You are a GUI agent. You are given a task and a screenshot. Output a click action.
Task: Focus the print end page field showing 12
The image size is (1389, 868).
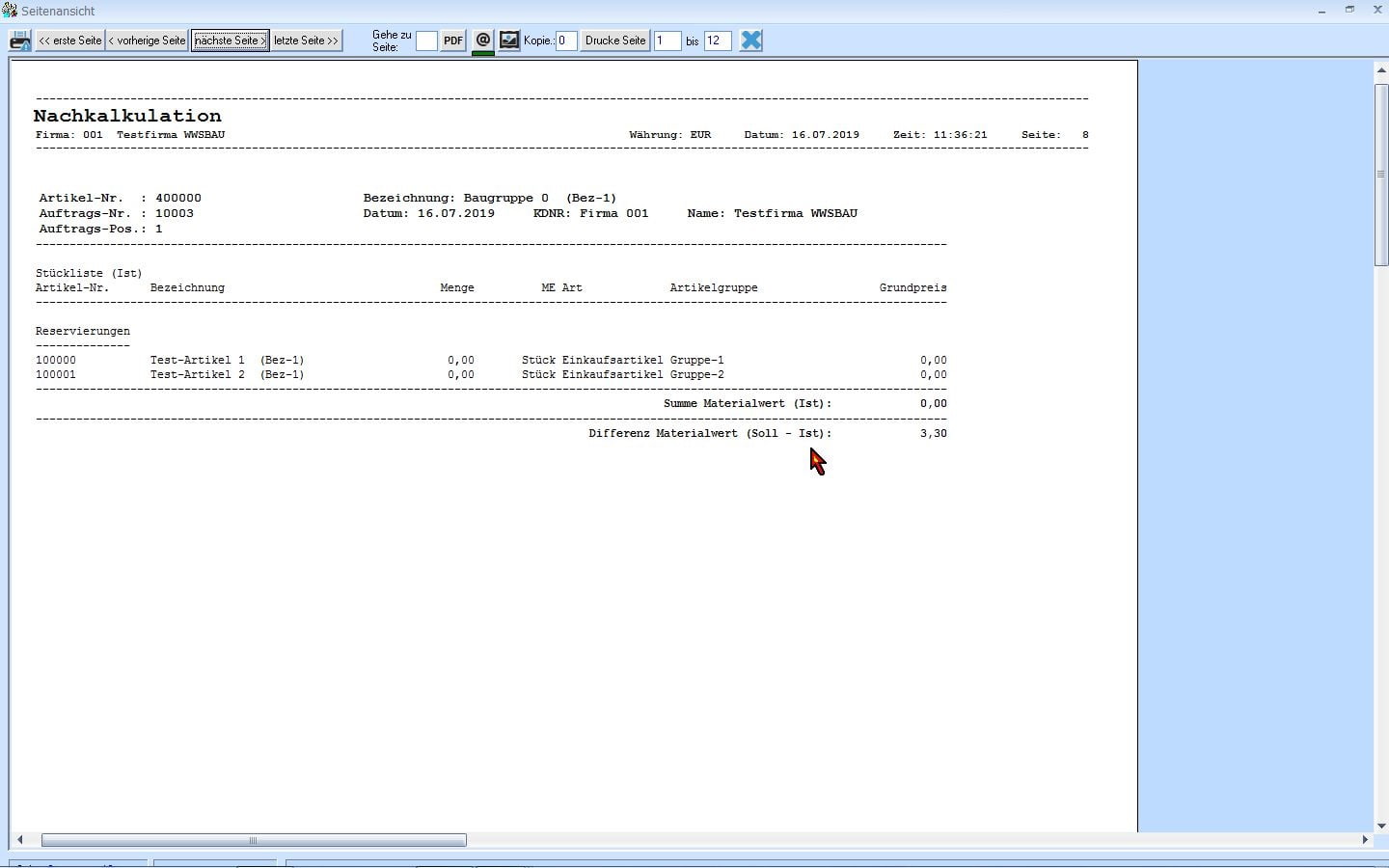(x=718, y=41)
